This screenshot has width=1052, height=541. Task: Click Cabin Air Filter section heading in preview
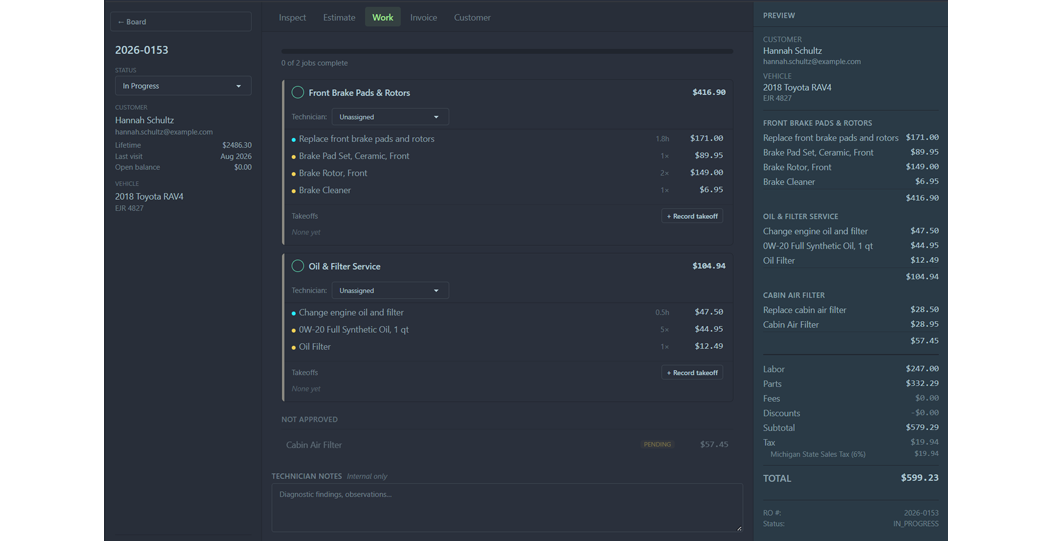tap(794, 295)
